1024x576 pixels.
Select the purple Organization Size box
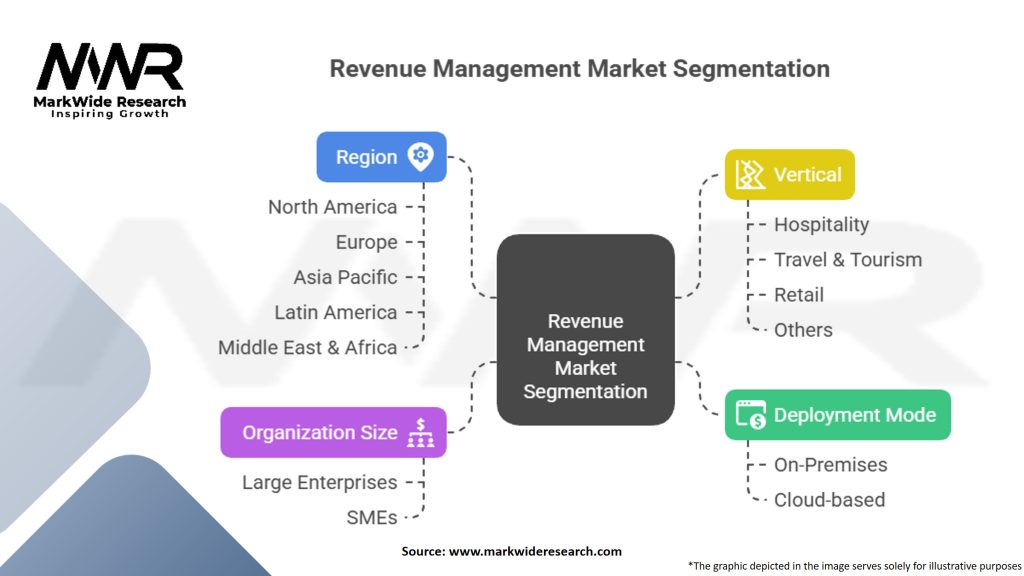[333, 432]
